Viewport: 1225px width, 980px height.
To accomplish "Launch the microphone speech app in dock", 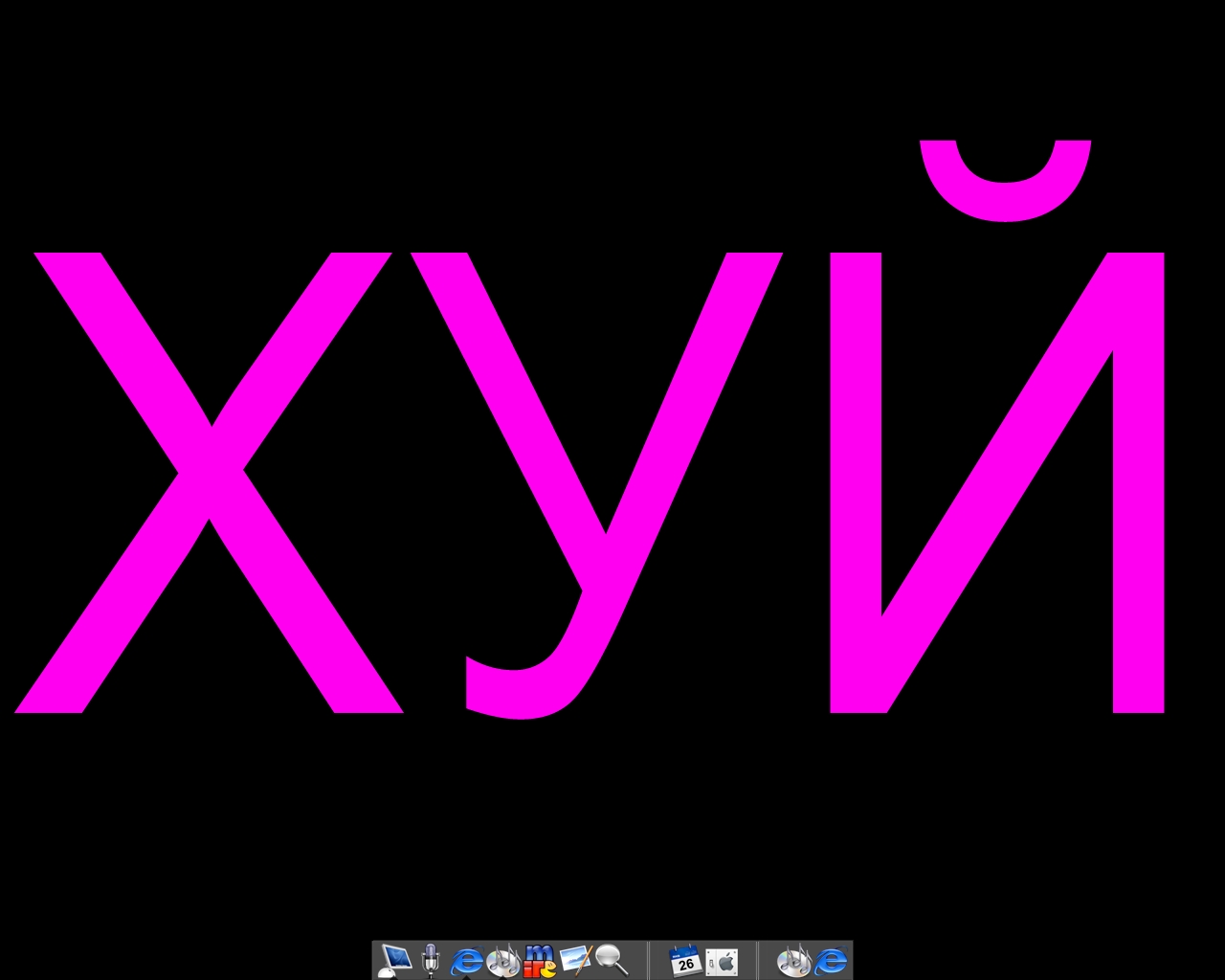I will click(x=431, y=959).
